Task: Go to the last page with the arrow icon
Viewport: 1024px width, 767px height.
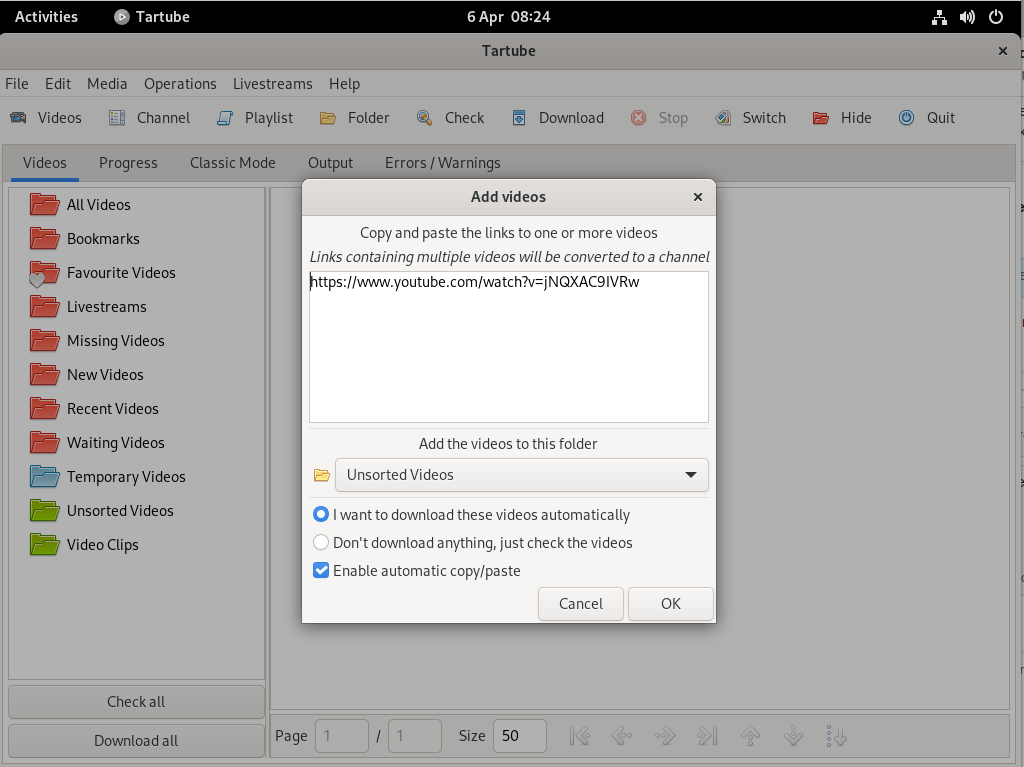Action: tap(707, 736)
